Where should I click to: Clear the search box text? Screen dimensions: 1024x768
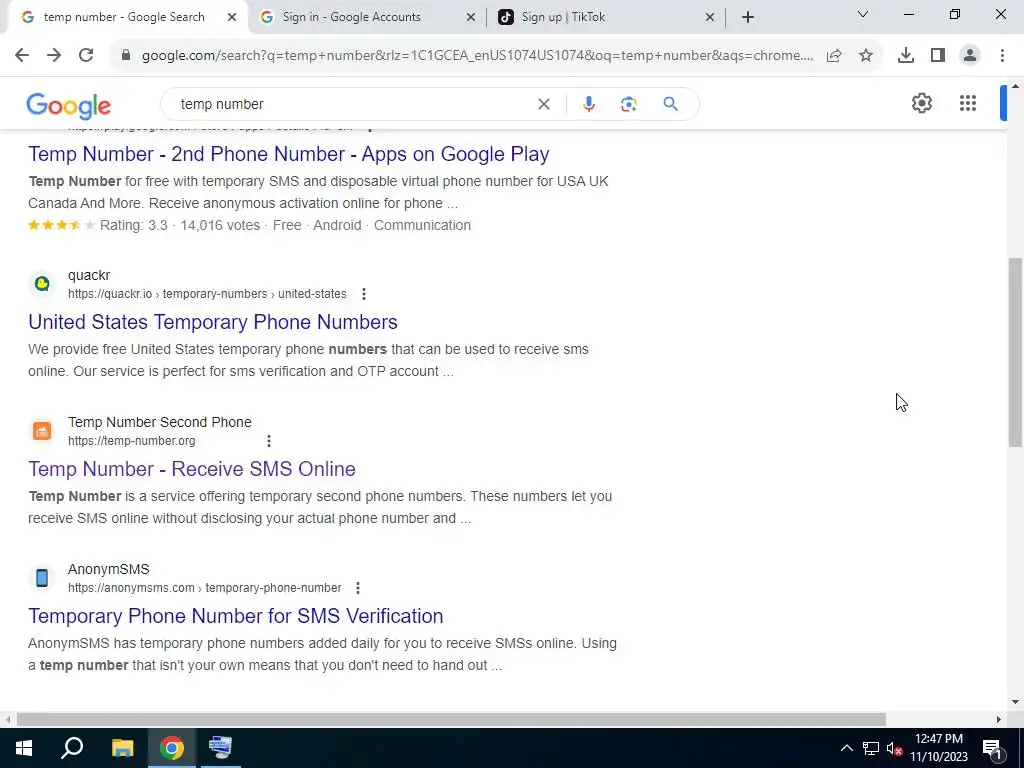pos(543,104)
